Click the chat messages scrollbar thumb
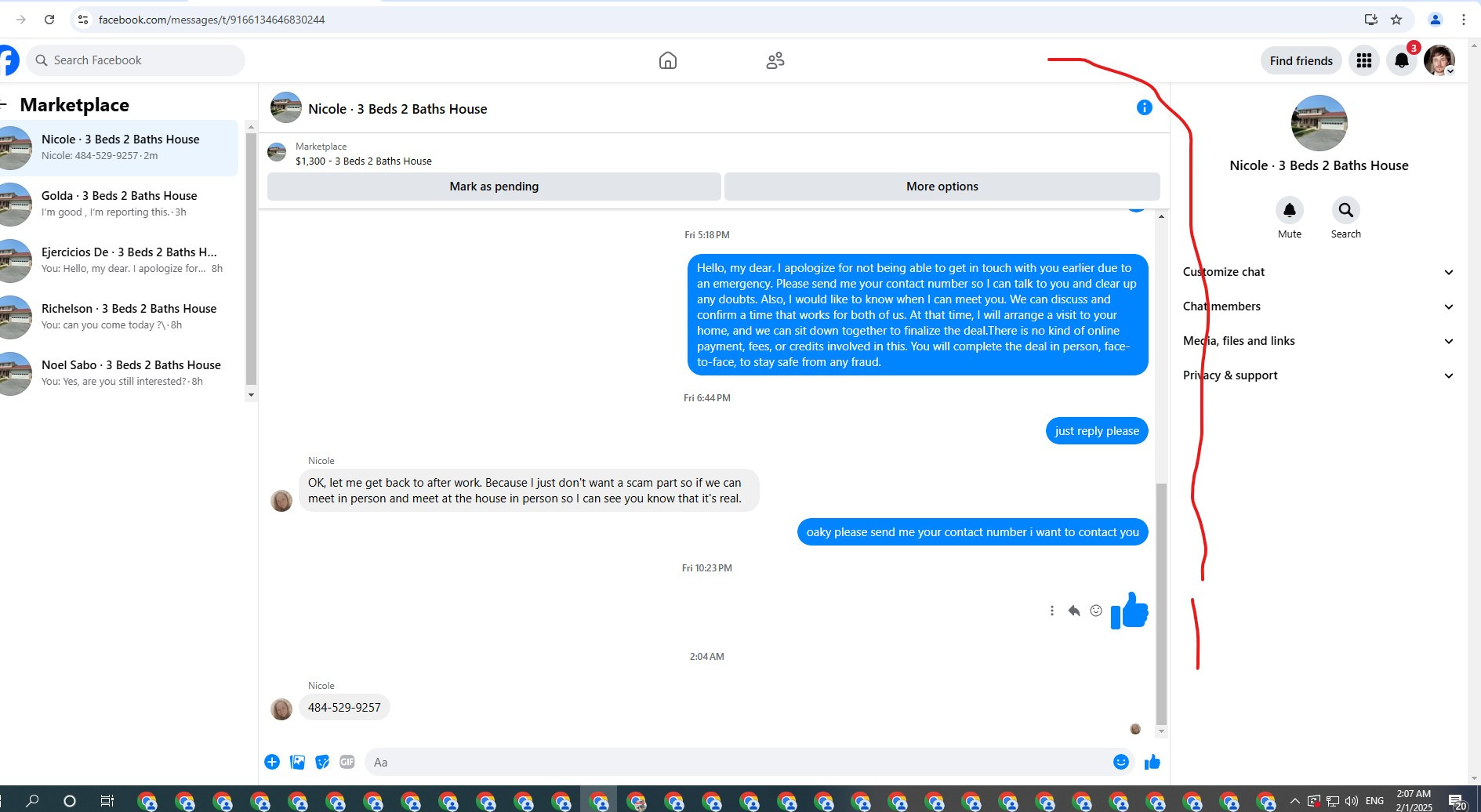Screen dimensions: 1481x812 pyautogui.click(x=1161, y=604)
